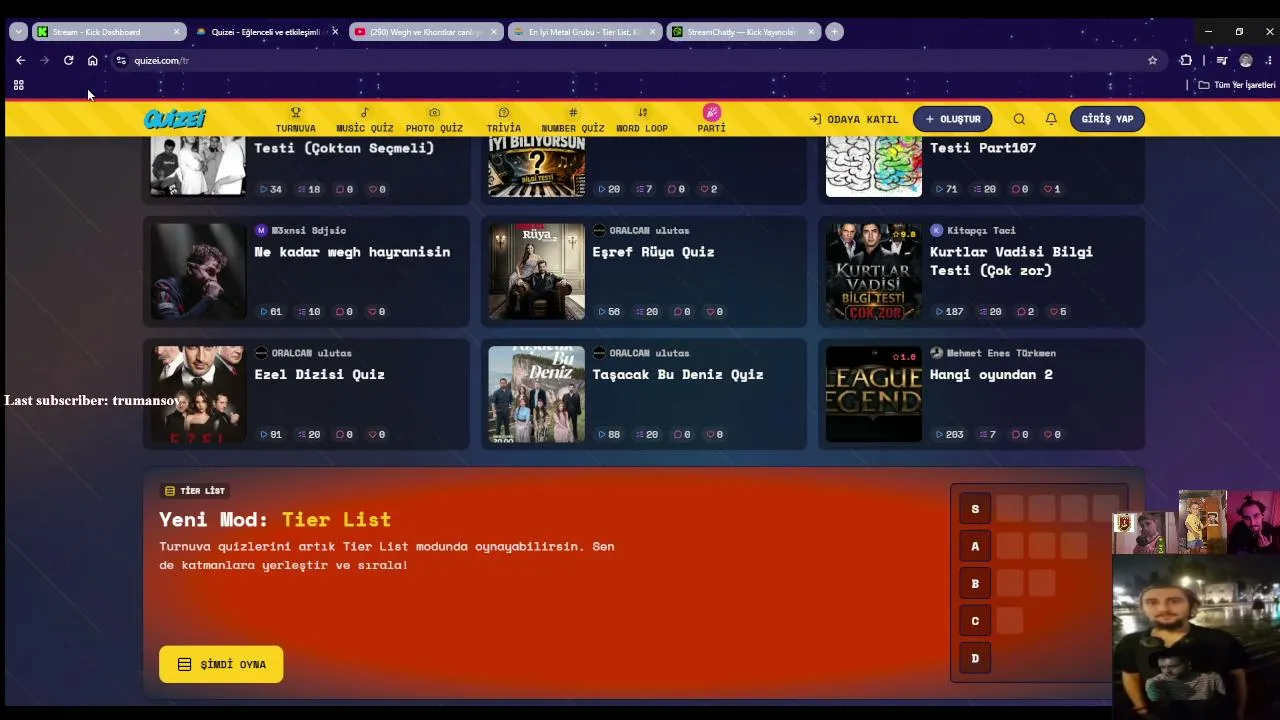Open the Trivia question icon
The height and width of the screenshot is (720, 1280).
click(504, 112)
